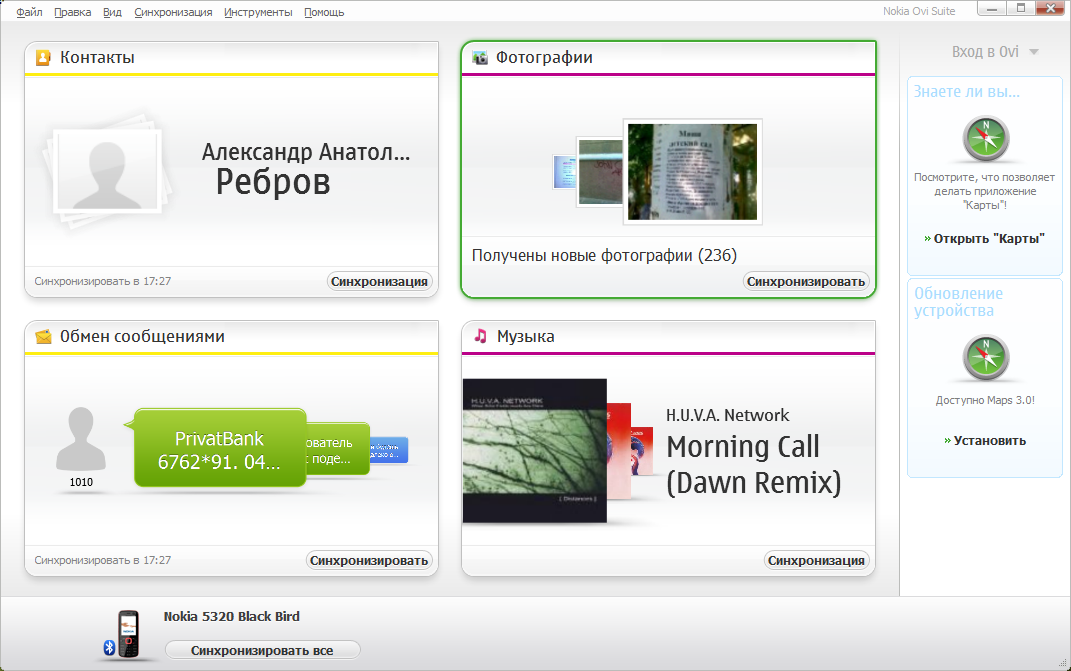
Task: Click the compass icon under 'Знаете ли вы...'
Action: 986,139
